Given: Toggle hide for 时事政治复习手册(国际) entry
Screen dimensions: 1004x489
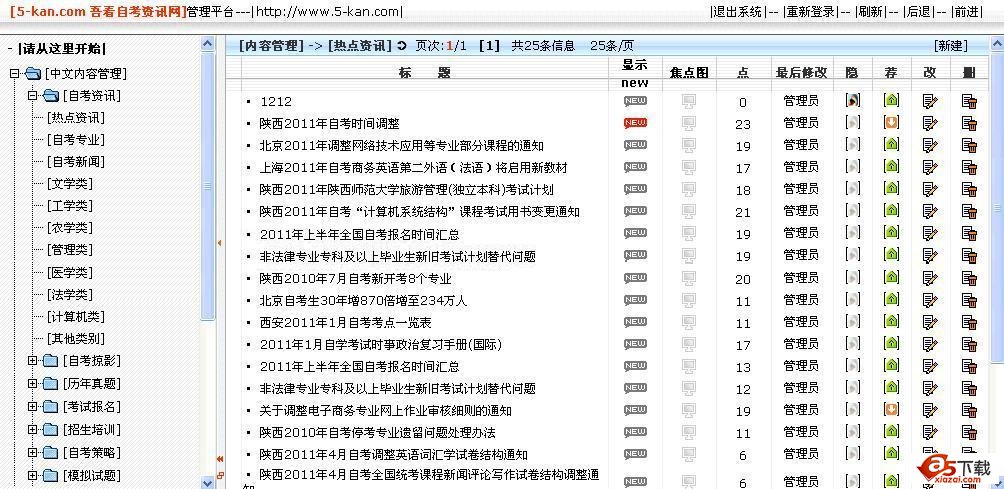Looking at the screenshot, I should (852, 343).
